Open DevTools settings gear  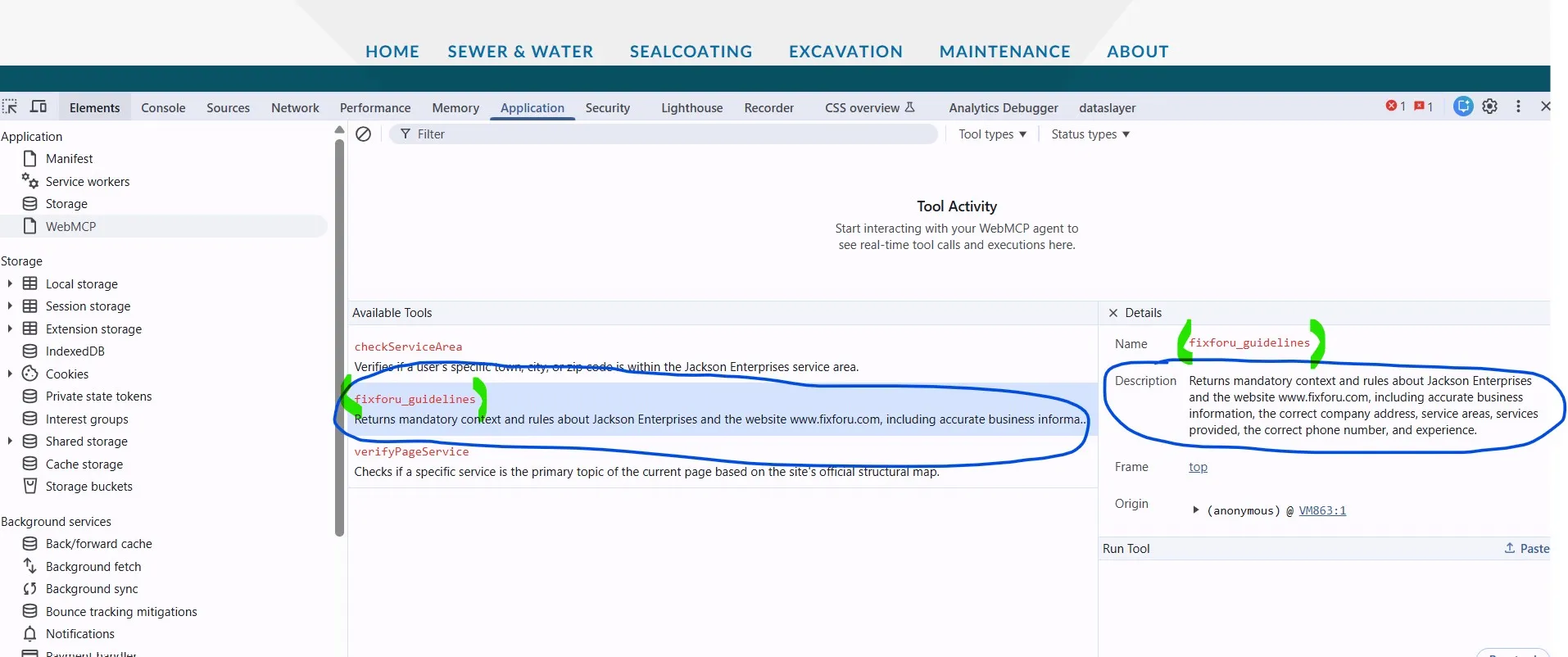[1490, 106]
